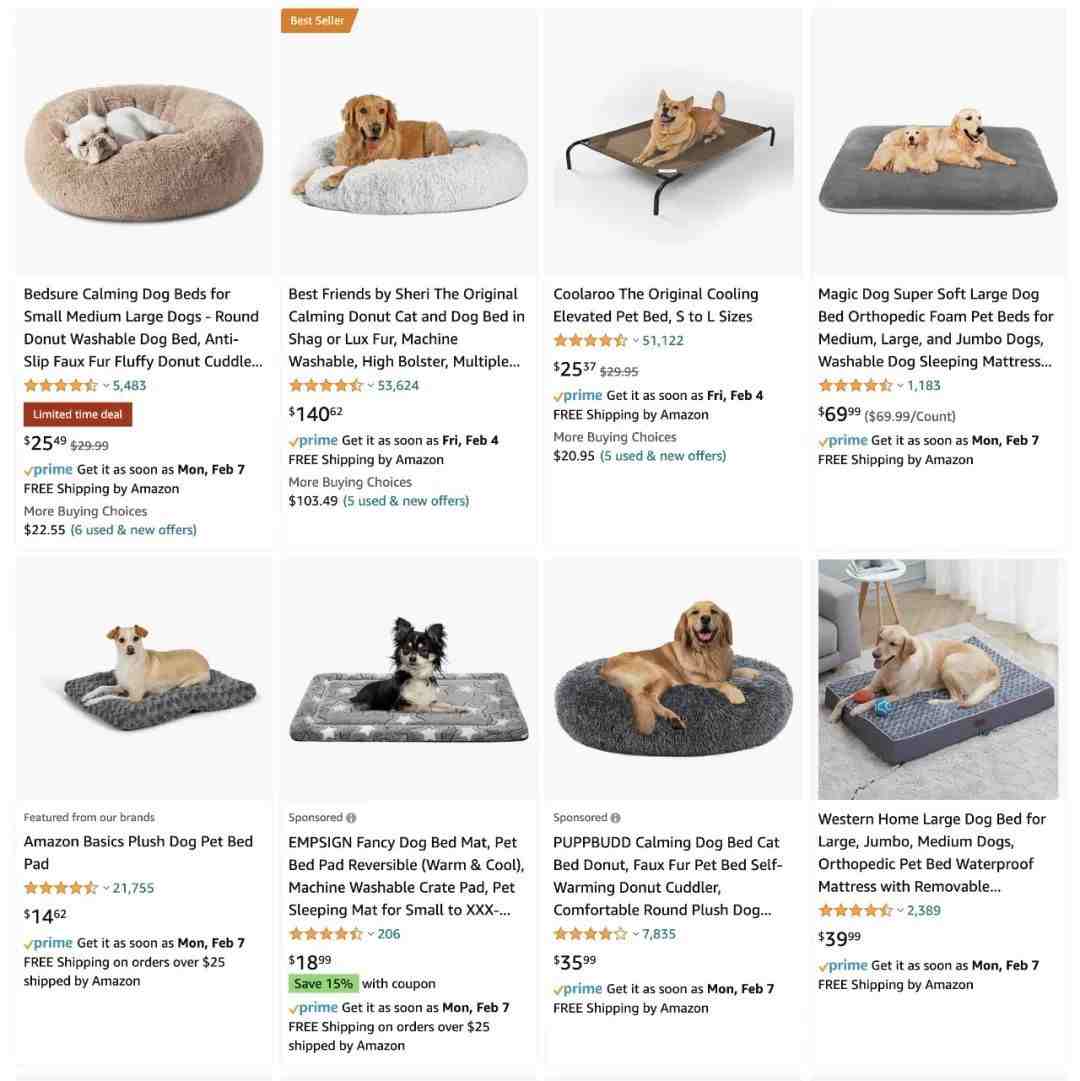Click the Save 15% coupon badge
The image size is (1080, 1081).
point(323,984)
